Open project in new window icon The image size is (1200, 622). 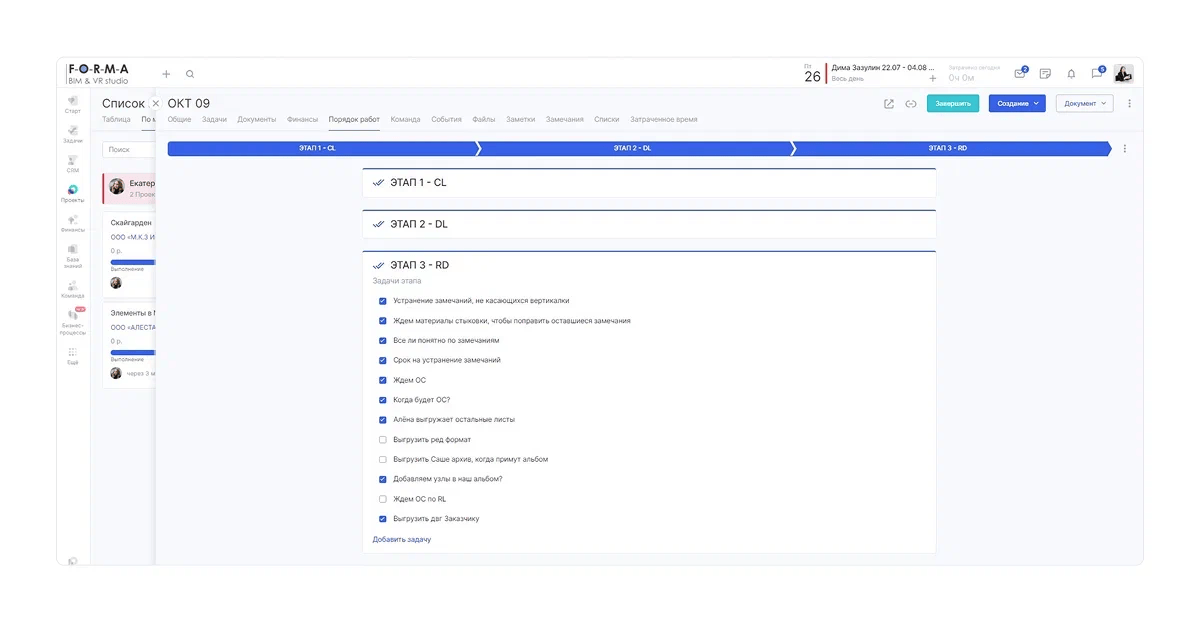click(889, 103)
